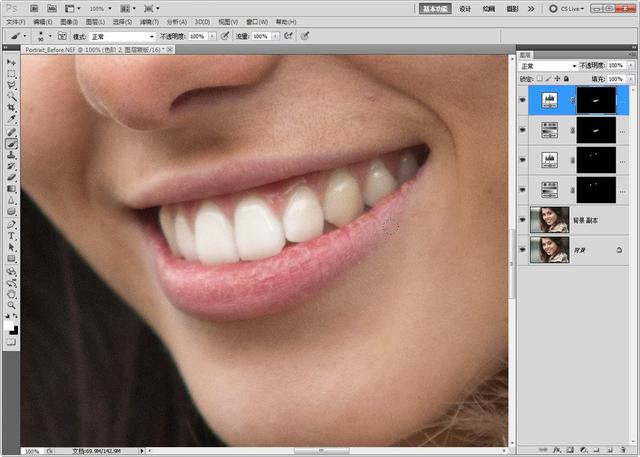640x457 pixels.
Task: Select the Type tool
Action: click(11, 236)
